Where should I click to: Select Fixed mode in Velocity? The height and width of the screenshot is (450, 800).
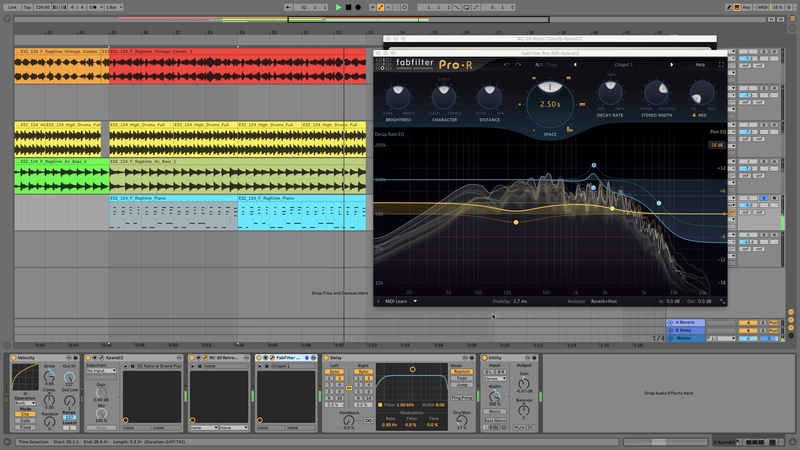[x=25, y=427]
